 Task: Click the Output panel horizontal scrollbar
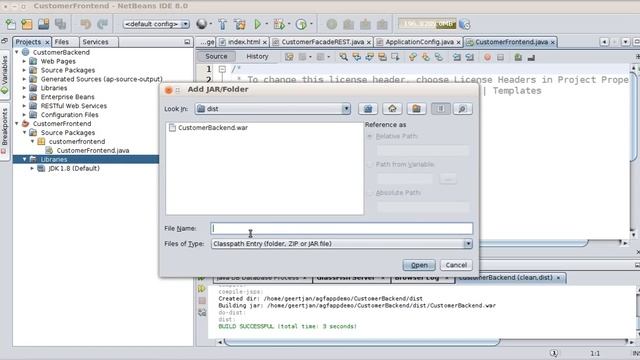(x=362, y=342)
